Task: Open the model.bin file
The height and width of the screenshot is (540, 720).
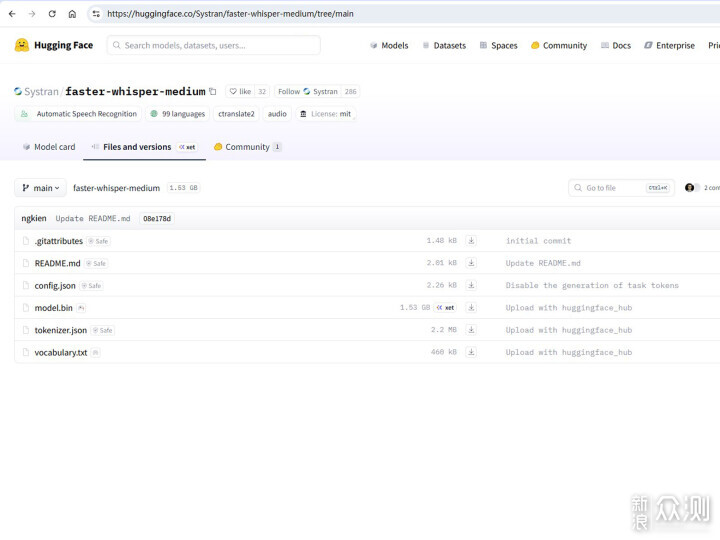Action: [x=54, y=308]
